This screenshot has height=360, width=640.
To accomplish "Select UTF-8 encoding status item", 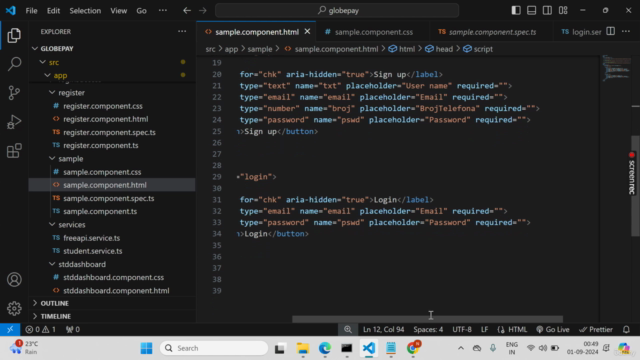I will [462, 329].
